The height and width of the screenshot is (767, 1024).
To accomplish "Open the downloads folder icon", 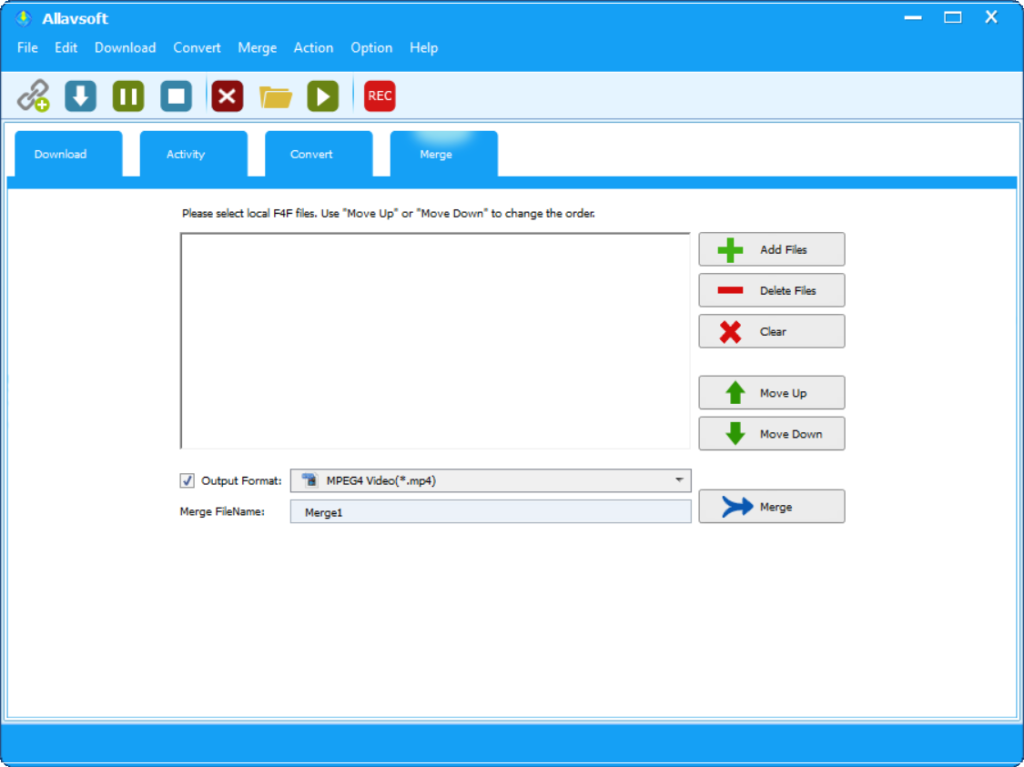I will [275, 95].
